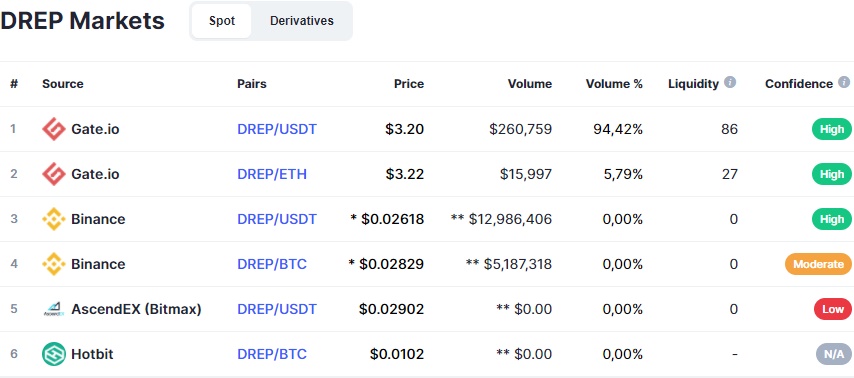Click the Binance logo in row 3

(54, 219)
